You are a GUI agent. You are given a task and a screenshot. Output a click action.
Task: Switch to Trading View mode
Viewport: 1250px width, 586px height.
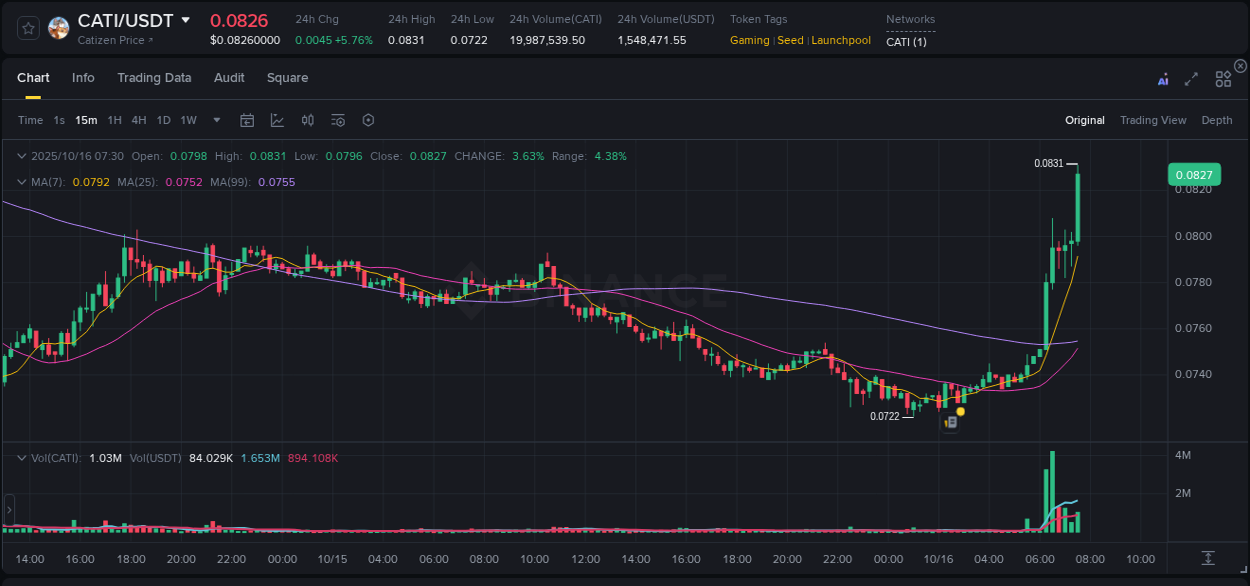(1153, 120)
